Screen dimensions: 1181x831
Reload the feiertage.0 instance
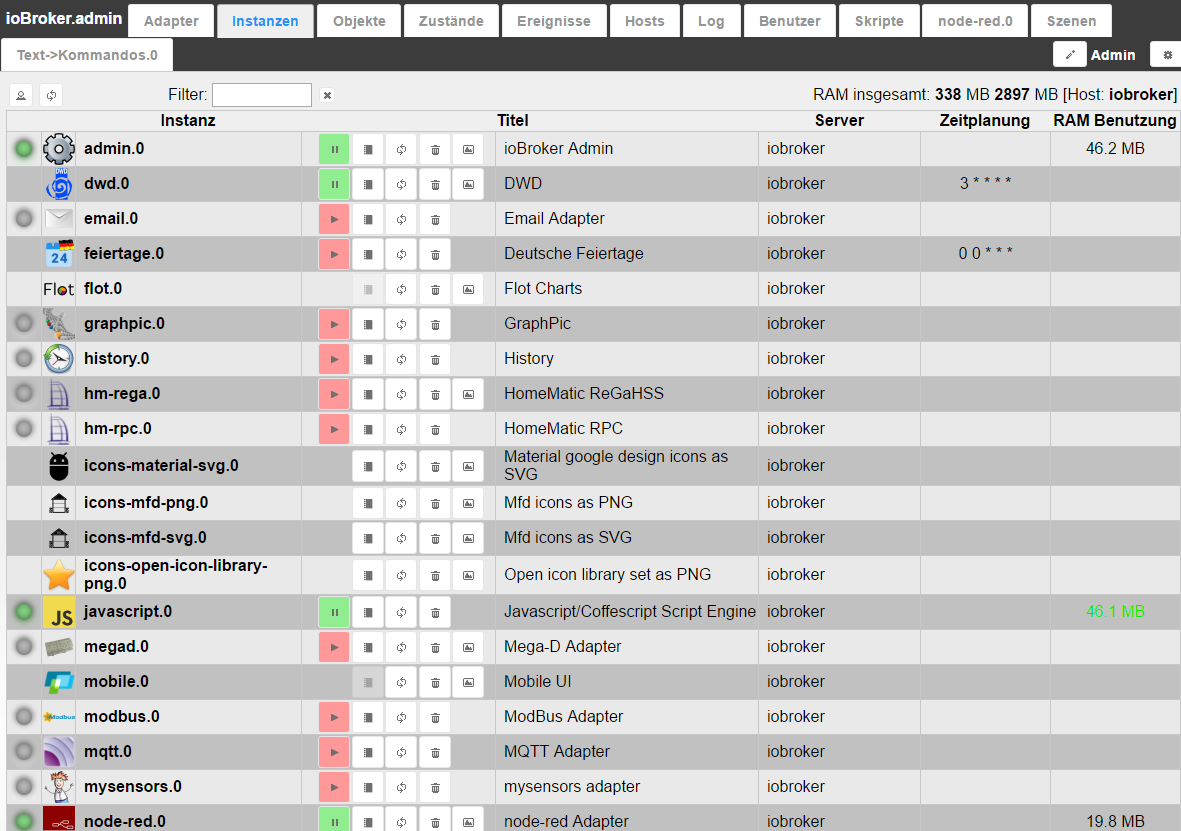[401, 255]
